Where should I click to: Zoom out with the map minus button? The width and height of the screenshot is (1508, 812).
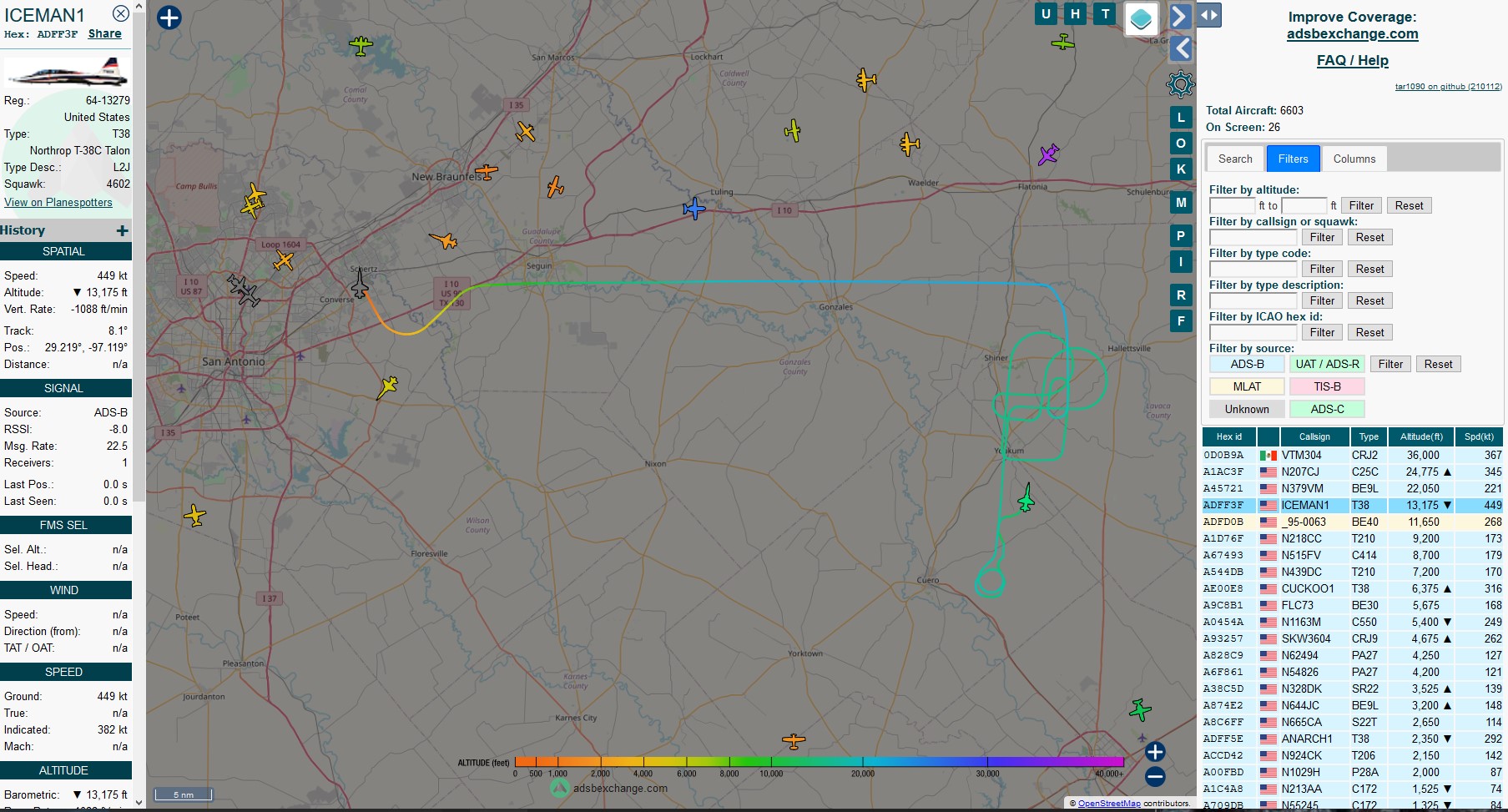(1155, 777)
